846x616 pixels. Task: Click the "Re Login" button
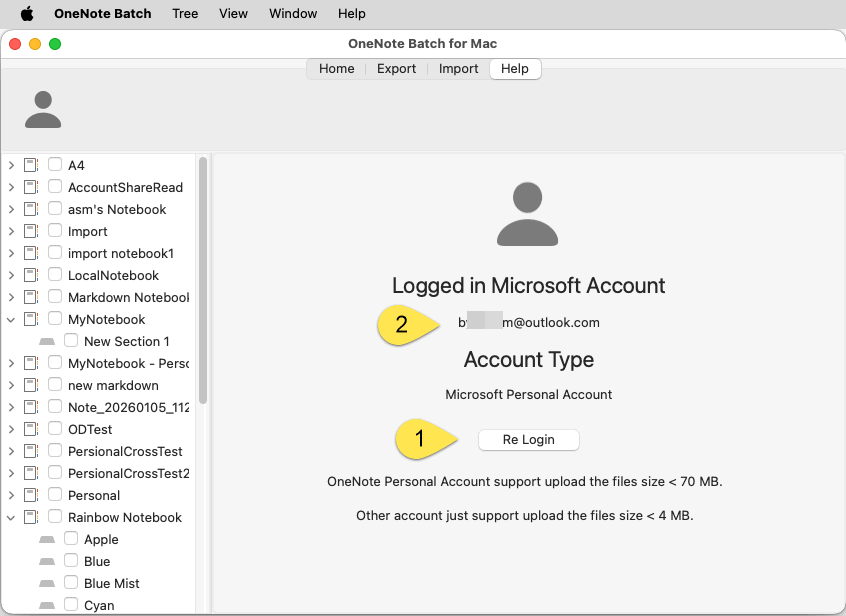click(528, 439)
